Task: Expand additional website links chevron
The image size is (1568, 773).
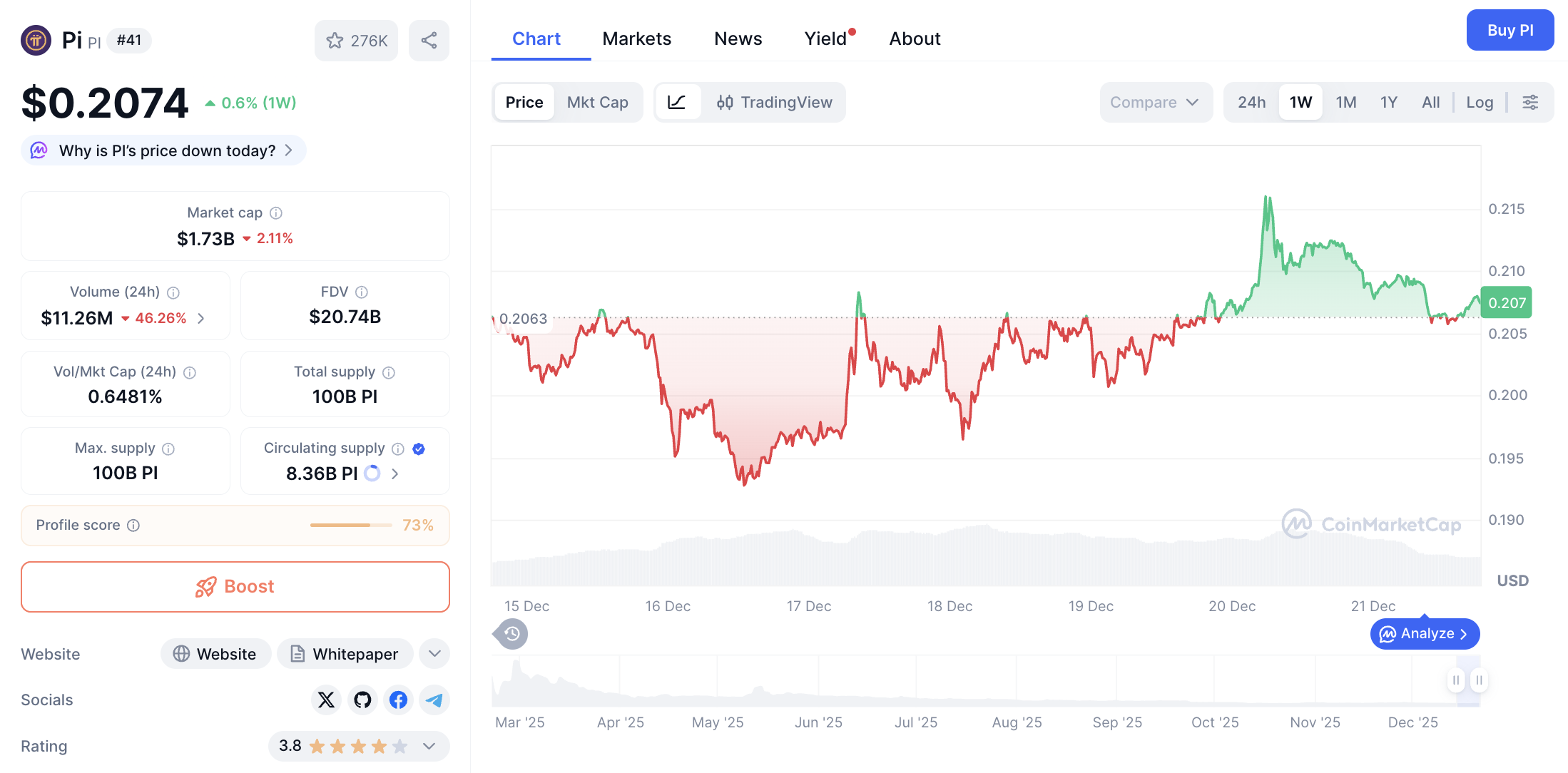Action: (434, 653)
